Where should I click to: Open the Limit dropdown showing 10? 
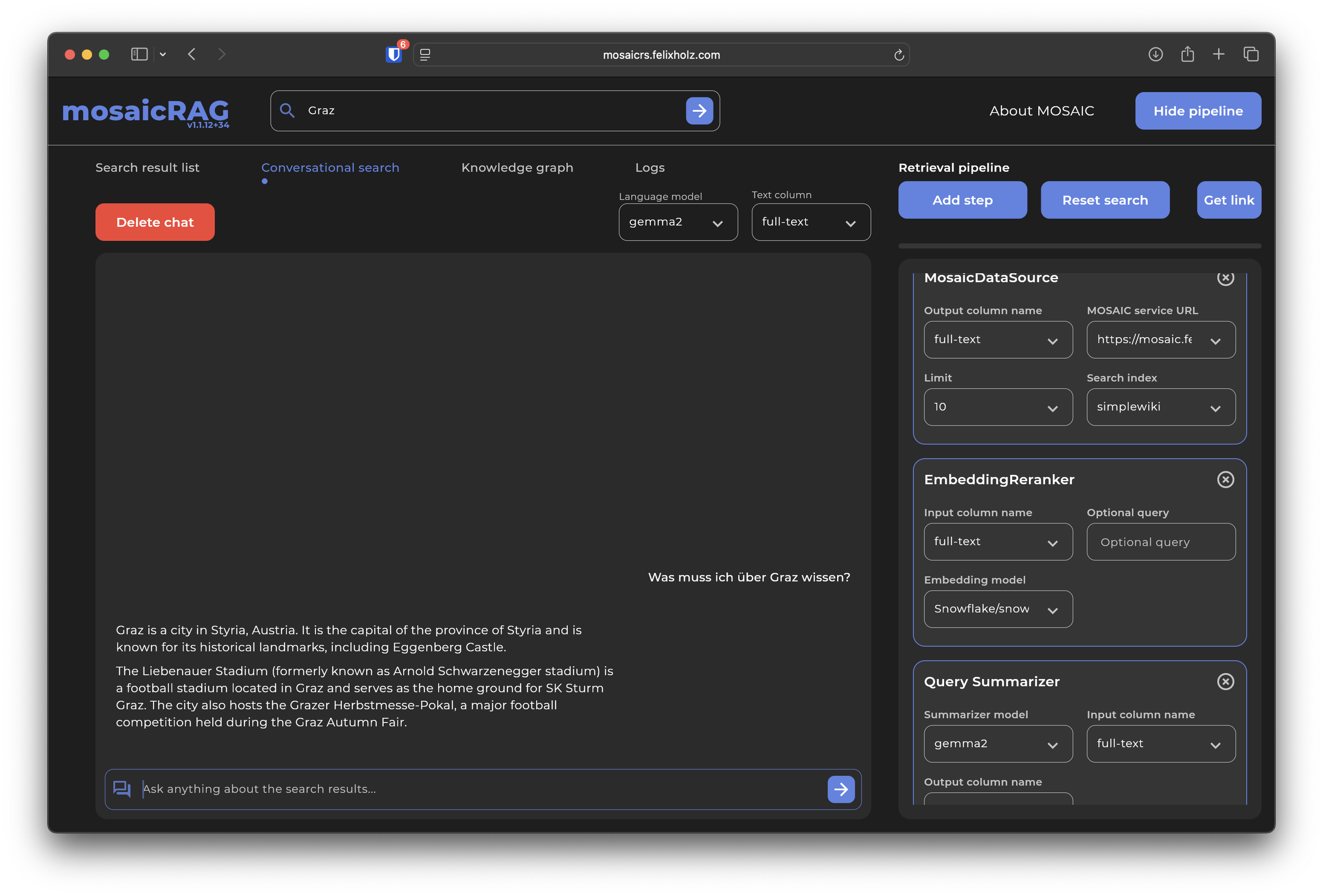pos(998,407)
